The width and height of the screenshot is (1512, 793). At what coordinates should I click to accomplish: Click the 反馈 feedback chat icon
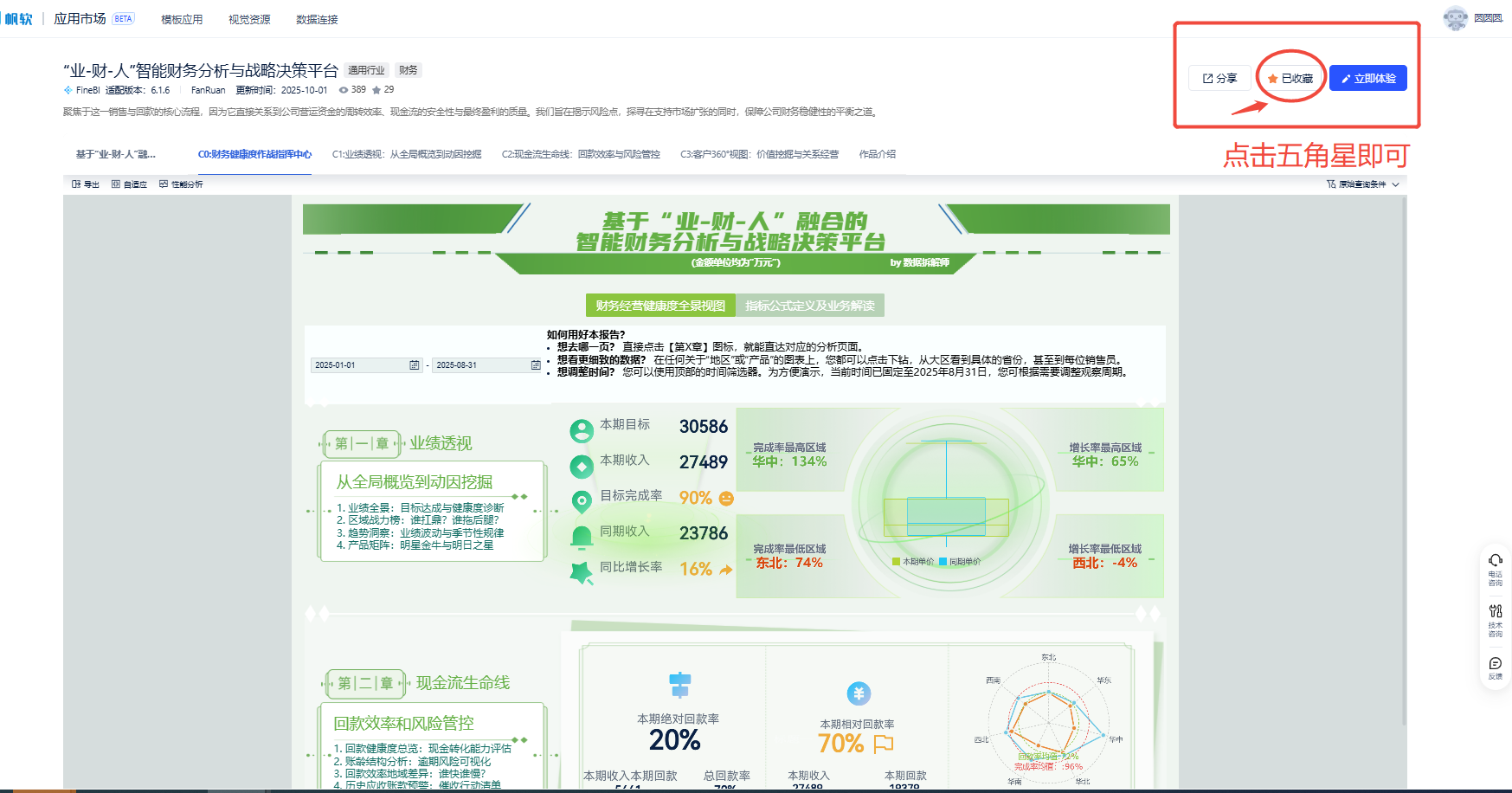pos(1495,663)
